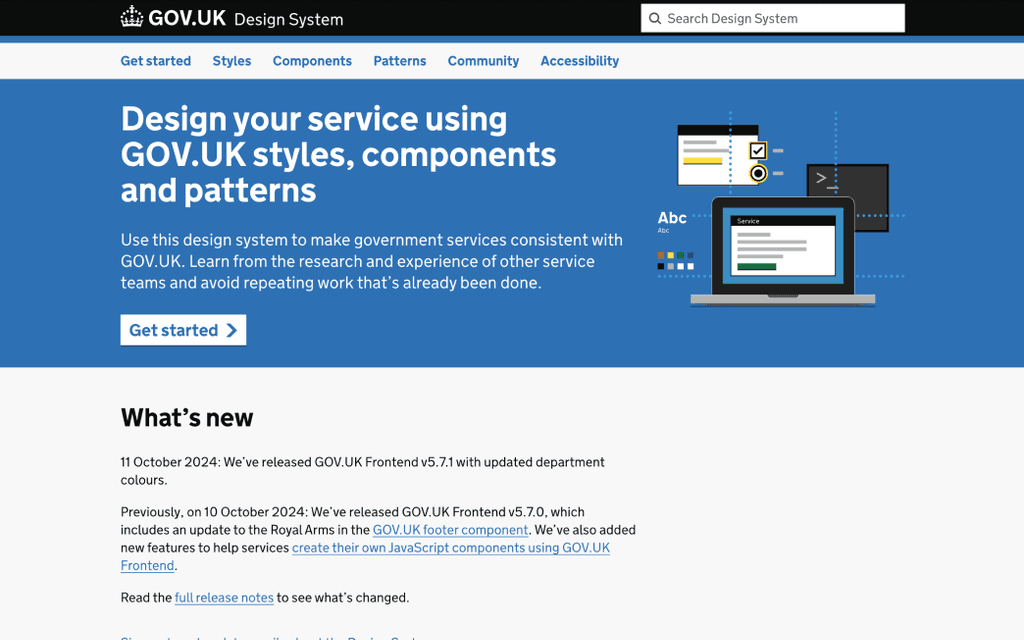Screen dimensions: 1024x640
Task: Click the GOV.UK crown logo
Action: (130, 17)
